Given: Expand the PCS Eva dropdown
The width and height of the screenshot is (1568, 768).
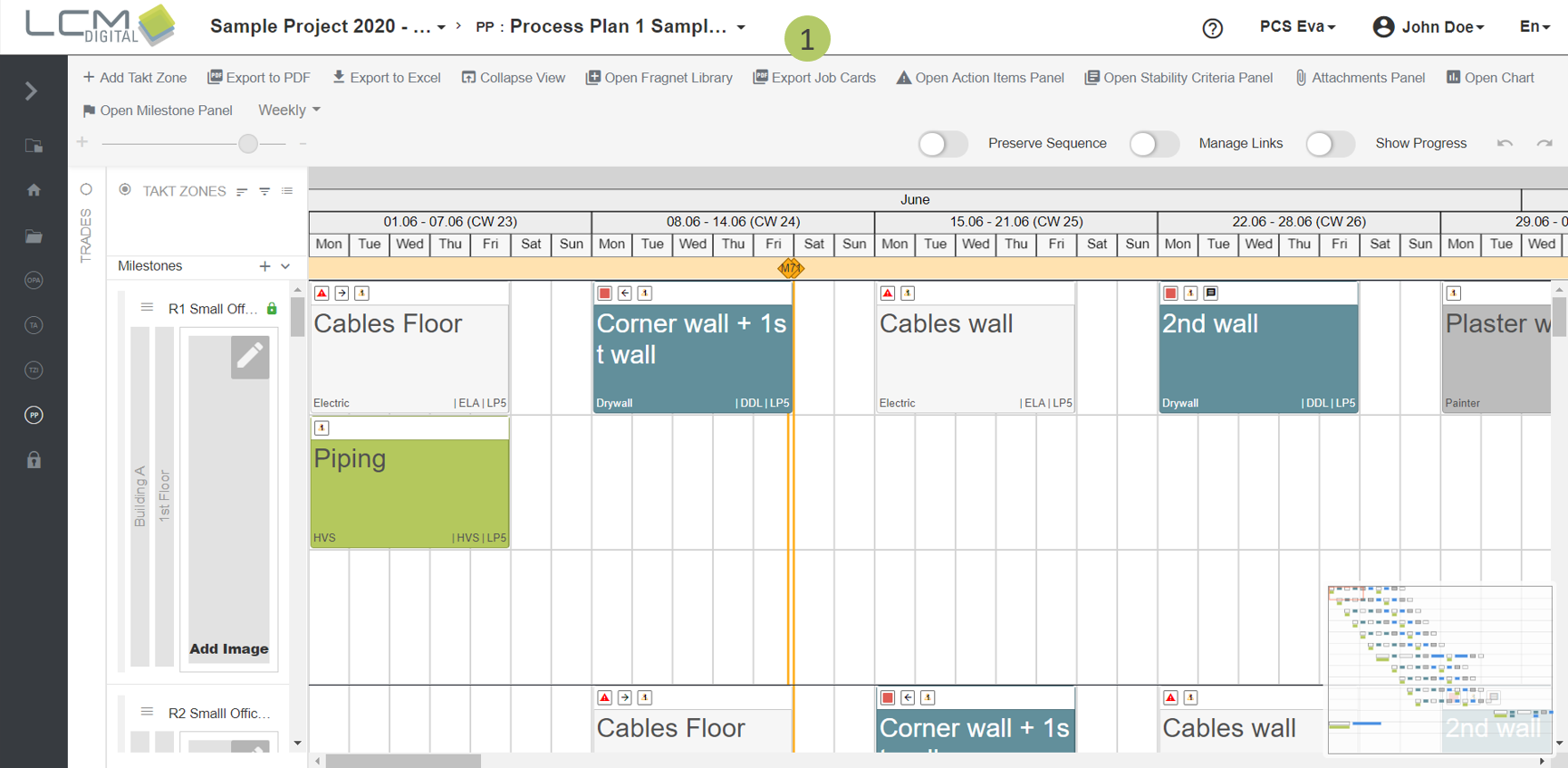Looking at the screenshot, I should point(1297,27).
